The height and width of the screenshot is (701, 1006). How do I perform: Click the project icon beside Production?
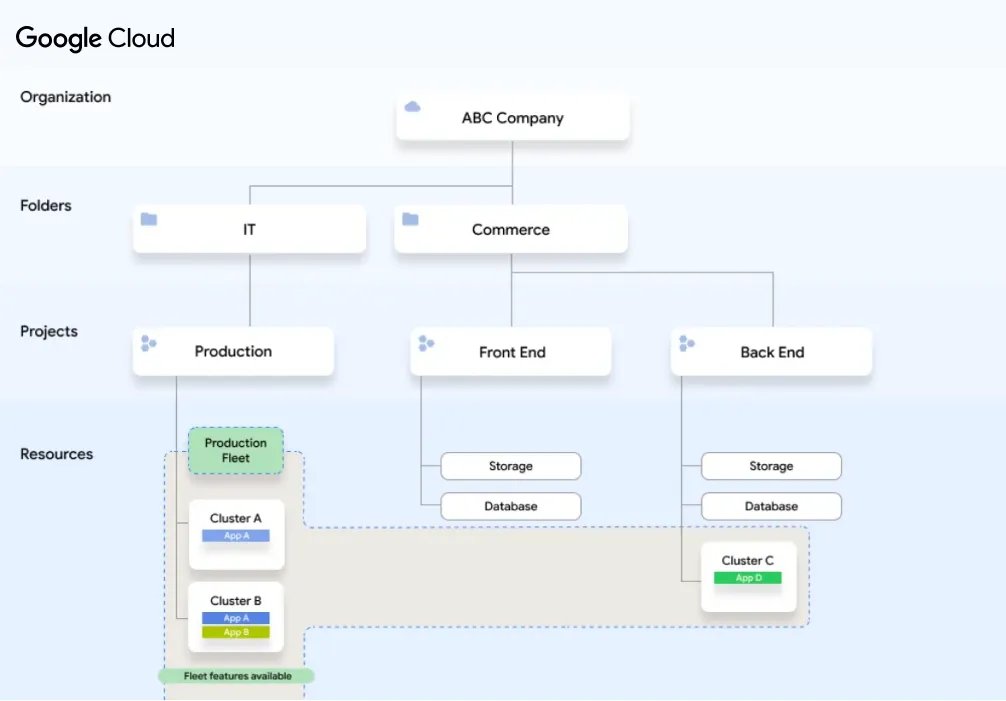coord(149,344)
